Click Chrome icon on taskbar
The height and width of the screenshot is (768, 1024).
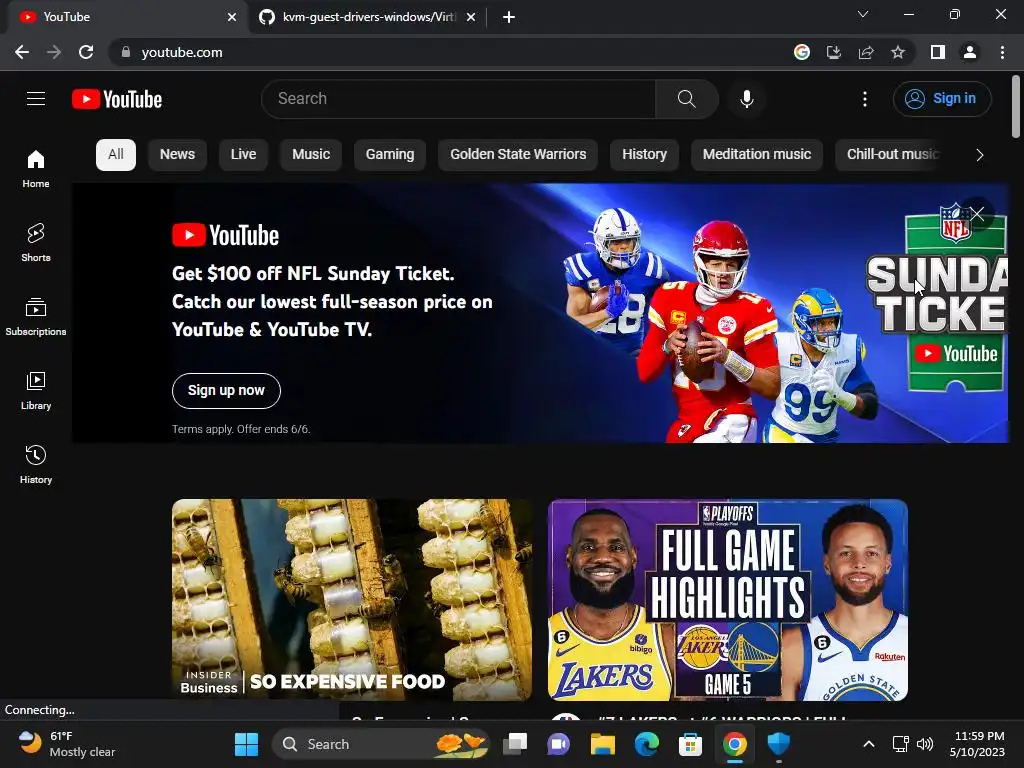tap(735, 744)
